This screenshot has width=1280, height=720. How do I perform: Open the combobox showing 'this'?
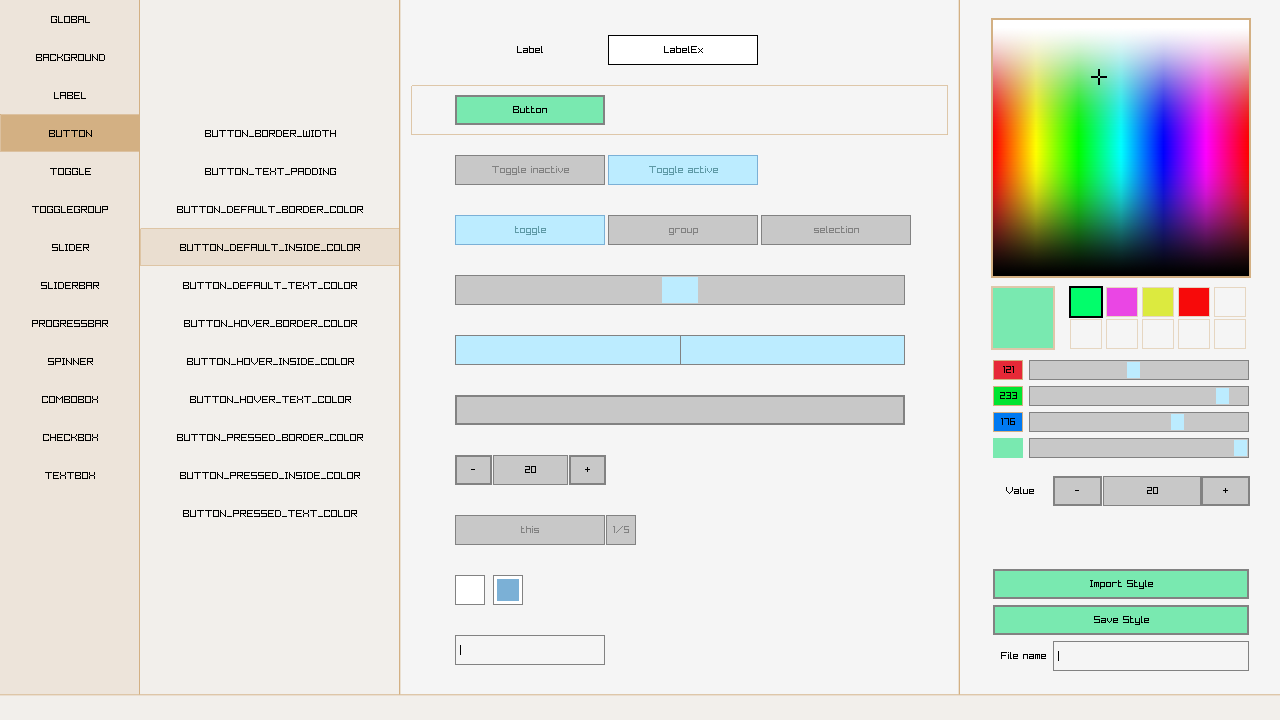point(530,530)
